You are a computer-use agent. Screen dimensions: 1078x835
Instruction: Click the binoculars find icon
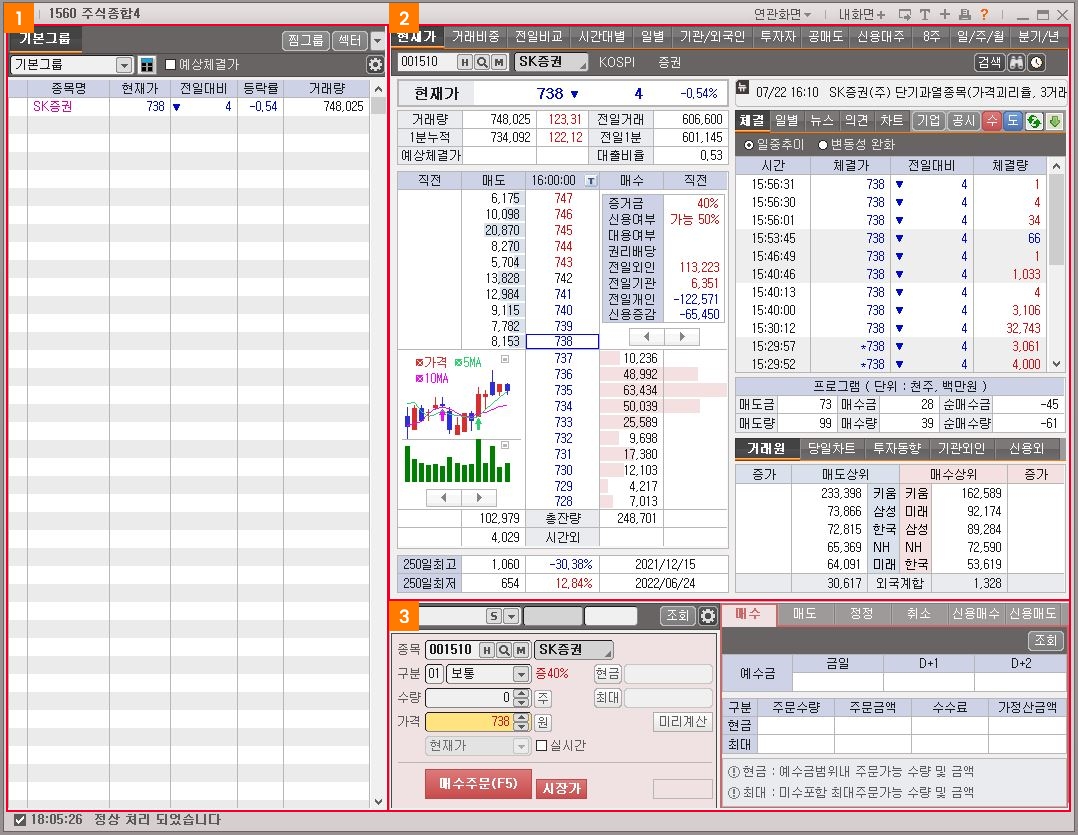[x=1017, y=63]
